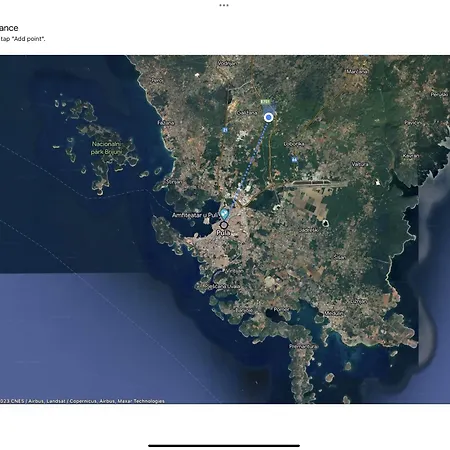
Task: Tap the Štinjan label near the coast
Action: click(173, 182)
